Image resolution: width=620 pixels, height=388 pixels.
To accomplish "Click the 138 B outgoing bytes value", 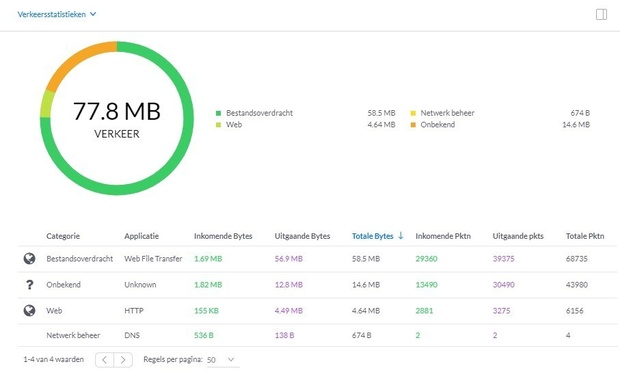I will coord(284,335).
